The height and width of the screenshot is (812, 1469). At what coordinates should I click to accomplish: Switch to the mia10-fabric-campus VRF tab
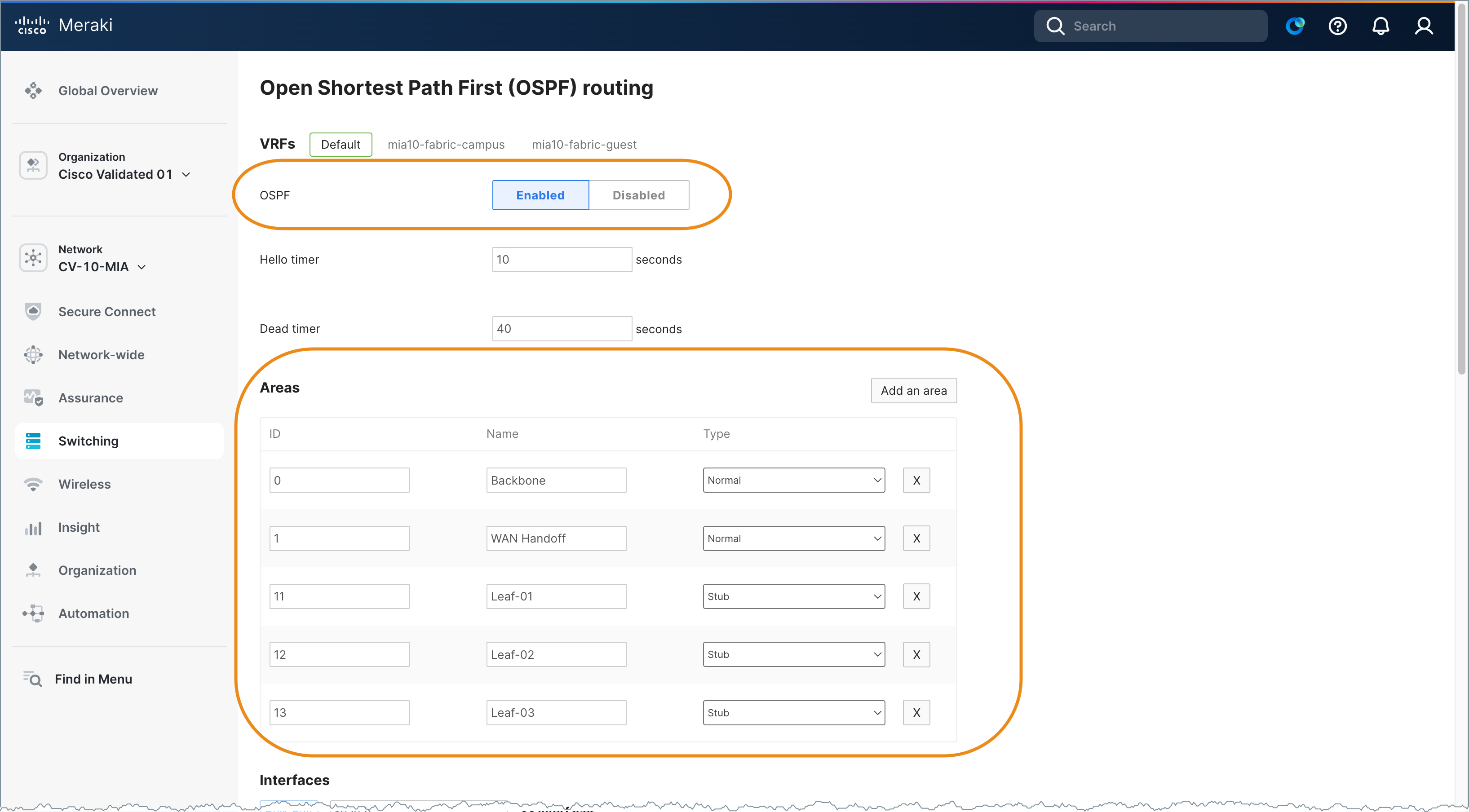[446, 145]
